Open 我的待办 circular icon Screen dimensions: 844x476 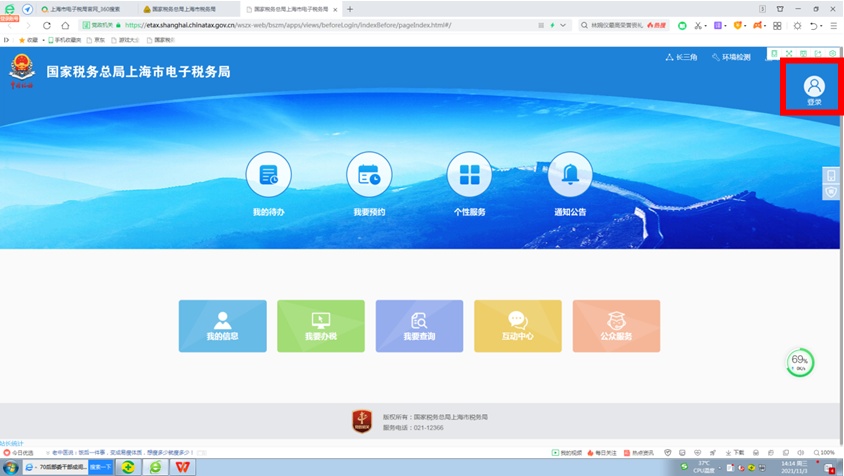pos(268,175)
